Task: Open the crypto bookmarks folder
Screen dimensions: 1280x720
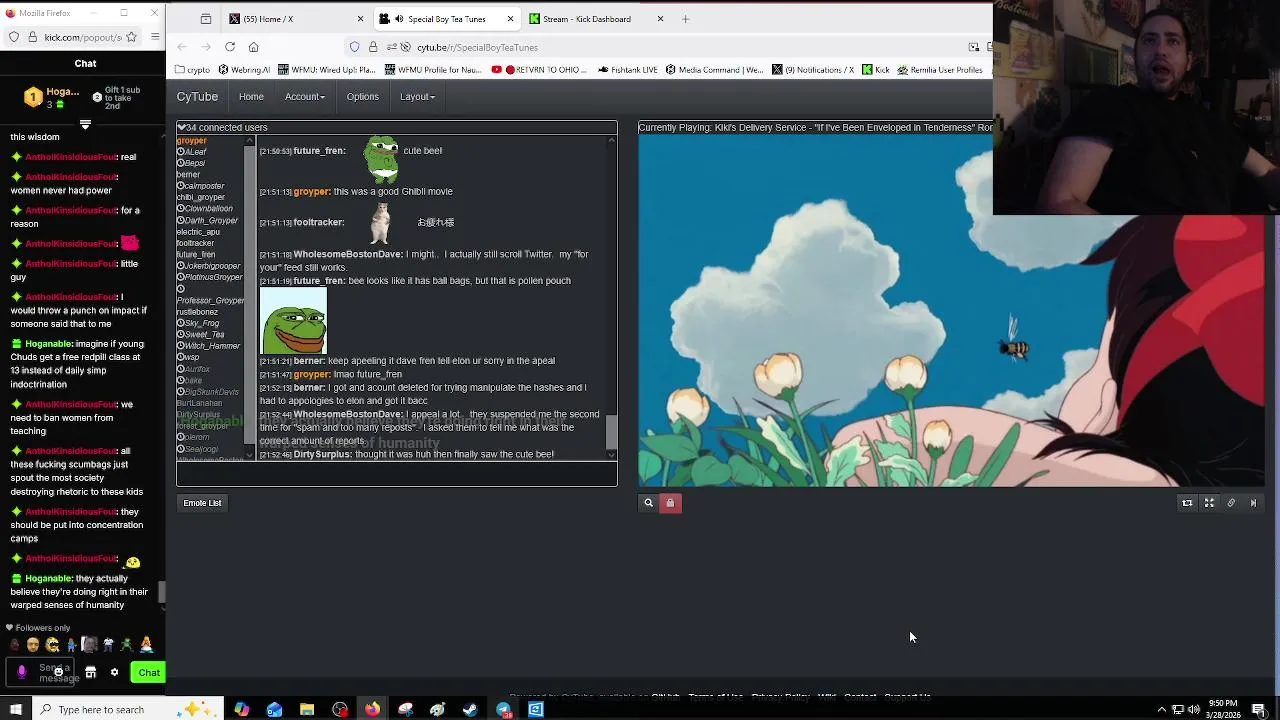Action: (192, 70)
